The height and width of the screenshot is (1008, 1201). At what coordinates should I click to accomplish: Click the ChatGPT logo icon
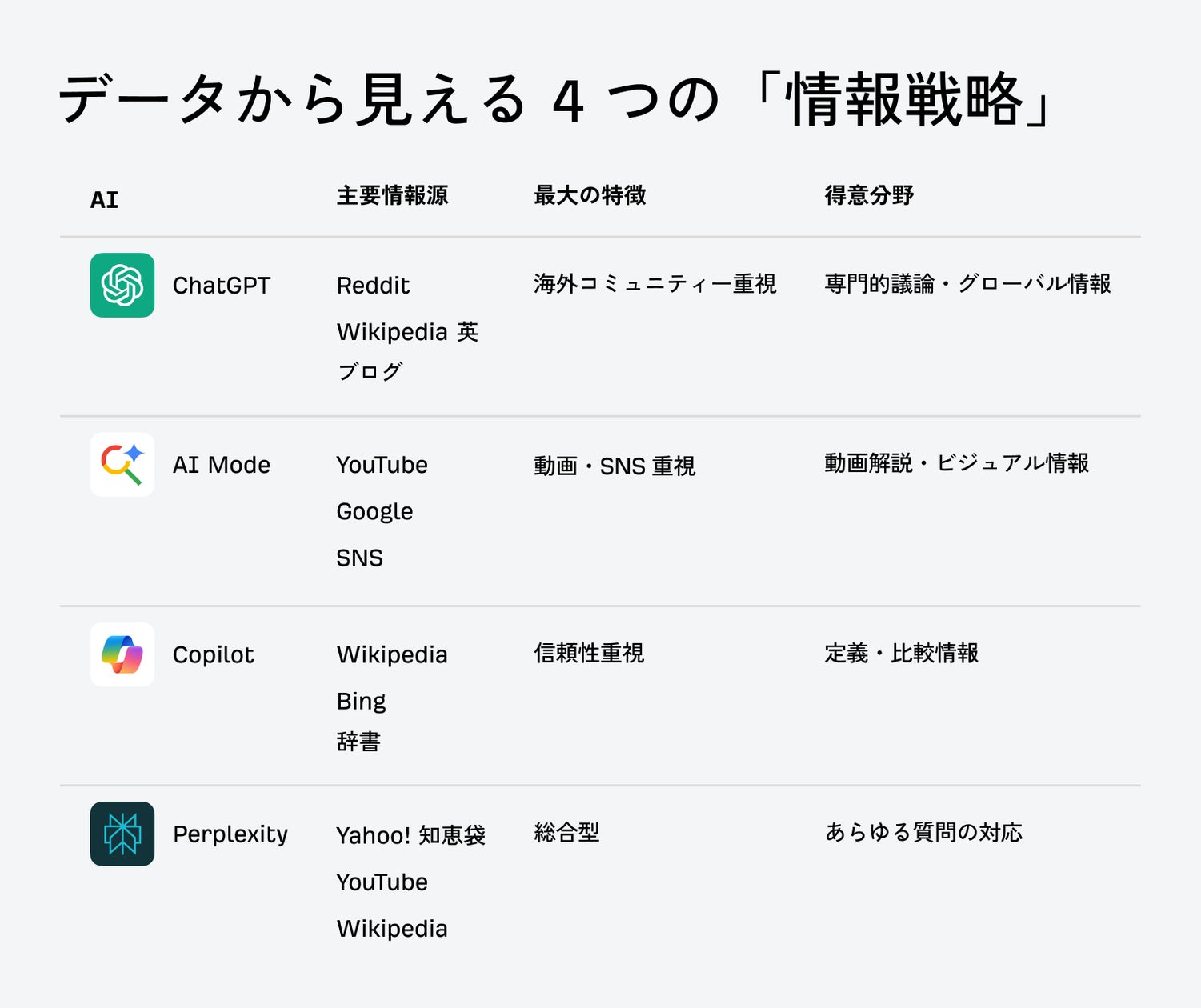click(x=122, y=285)
